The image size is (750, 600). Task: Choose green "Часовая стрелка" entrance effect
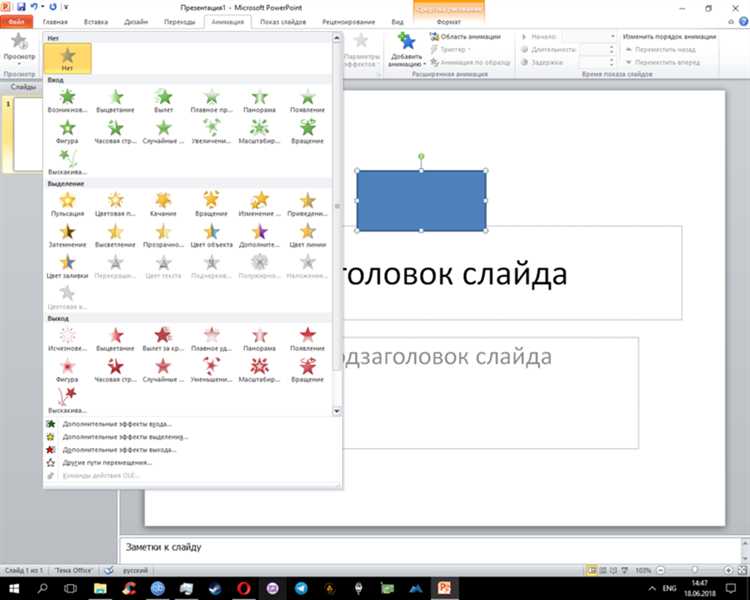[115, 132]
